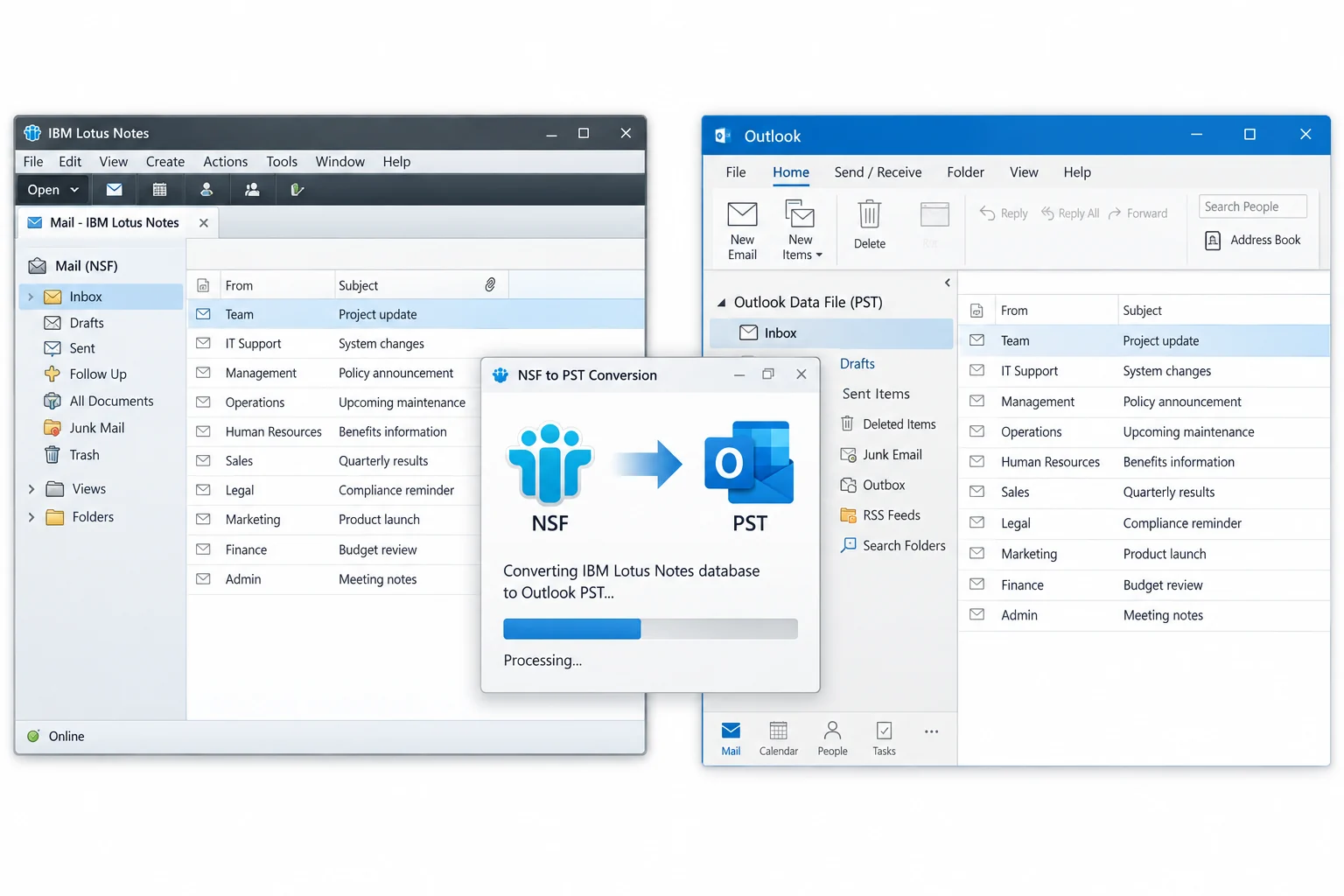Select RSS Feeds folder in Outlook
This screenshot has width=1344, height=896.
click(880, 515)
